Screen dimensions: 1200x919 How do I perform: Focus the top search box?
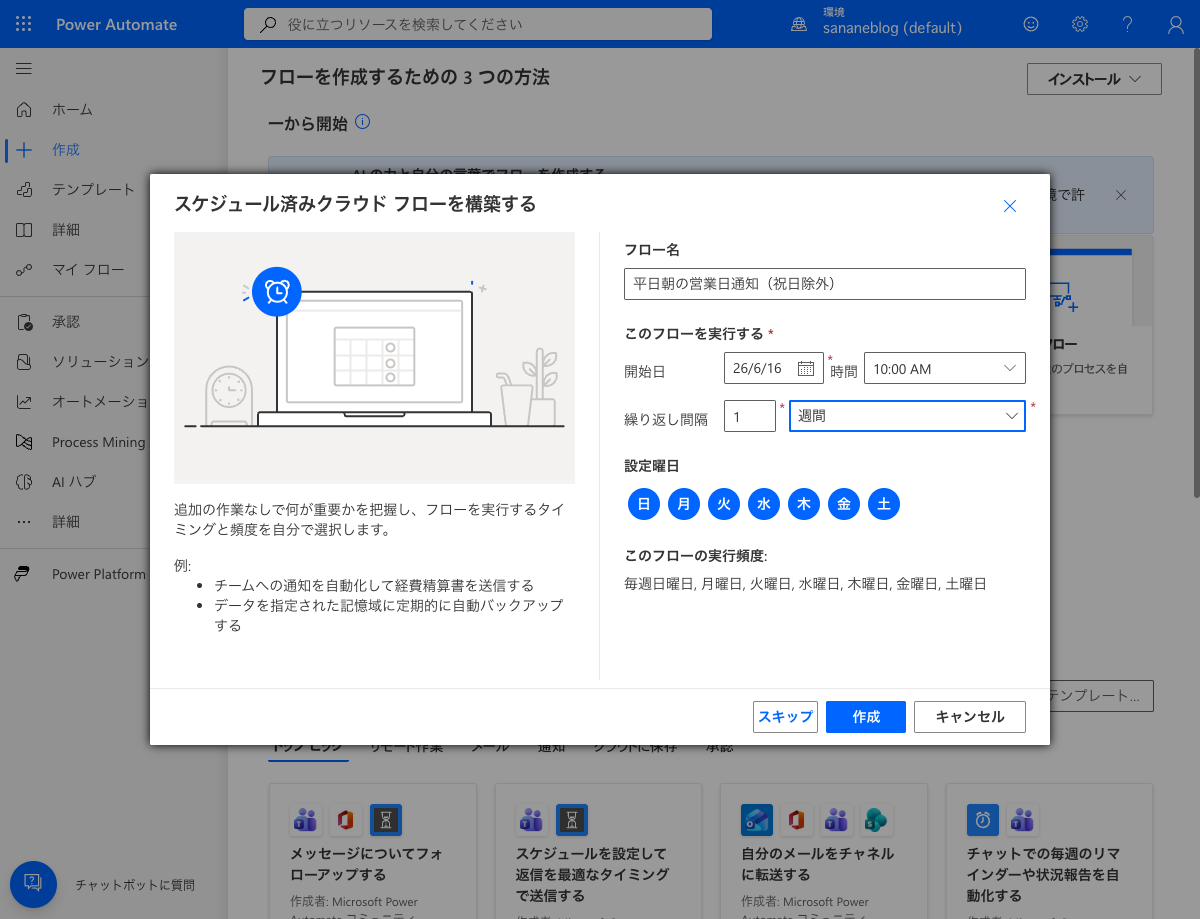coord(478,24)
